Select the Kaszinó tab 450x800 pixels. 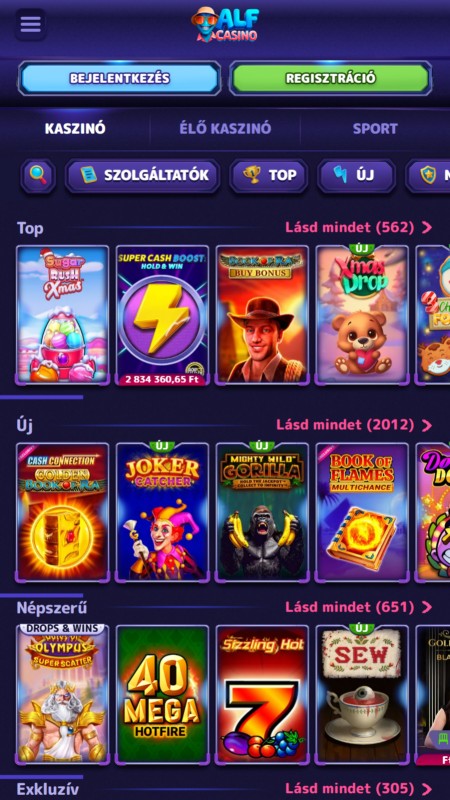pyautogui.click(x=75, y=128)
